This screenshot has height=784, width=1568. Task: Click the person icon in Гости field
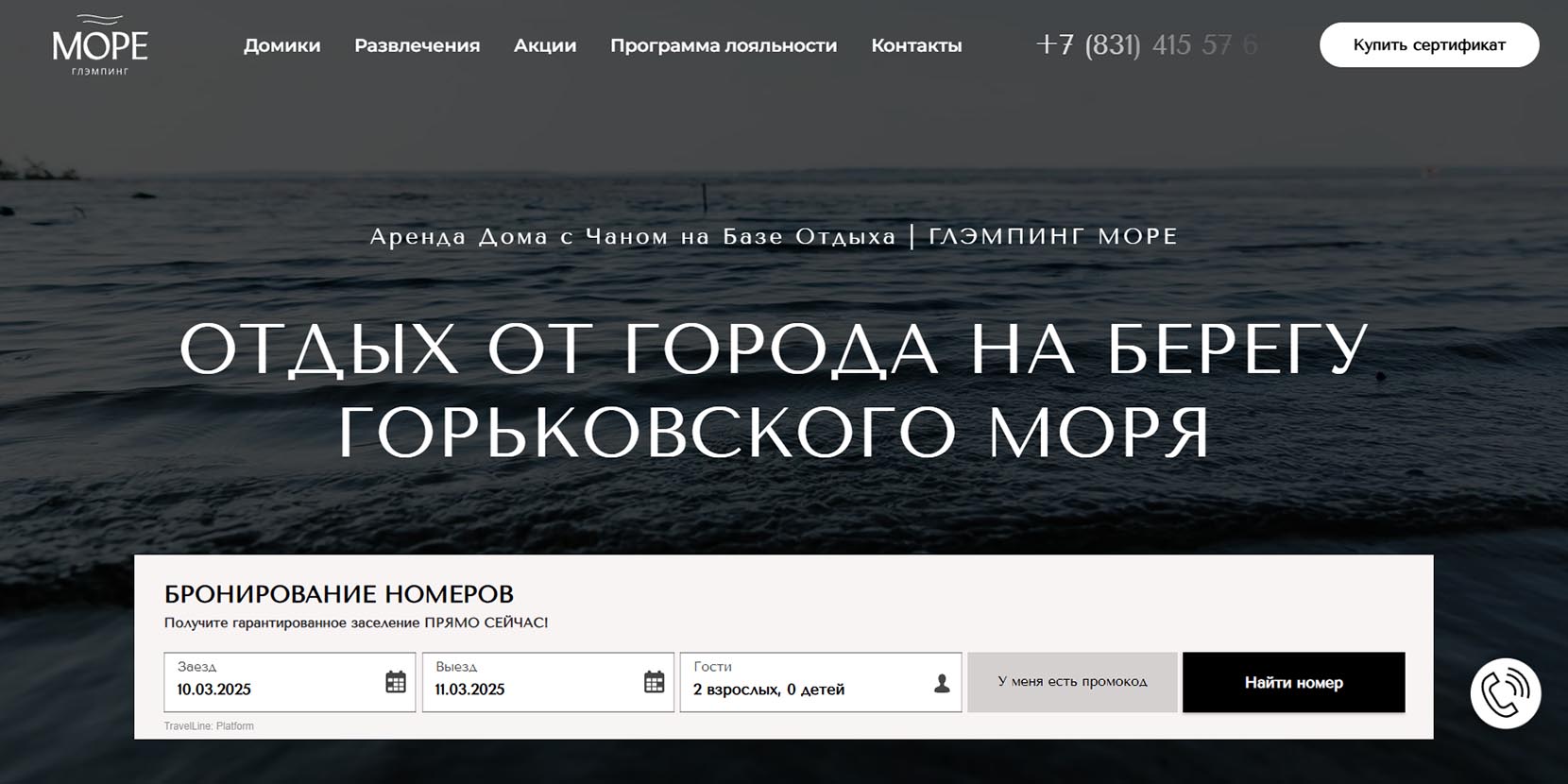click(x=942, y=683)
